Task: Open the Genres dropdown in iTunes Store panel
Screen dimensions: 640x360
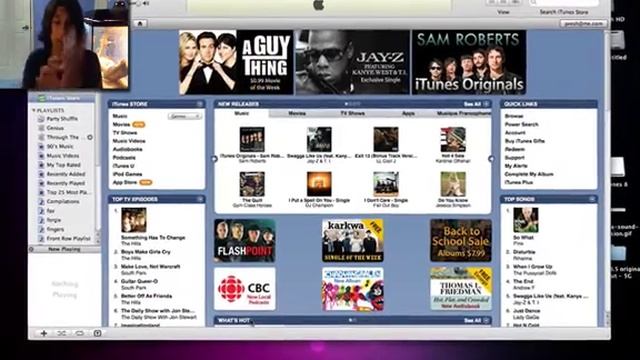Action: (x=184, y=116)
